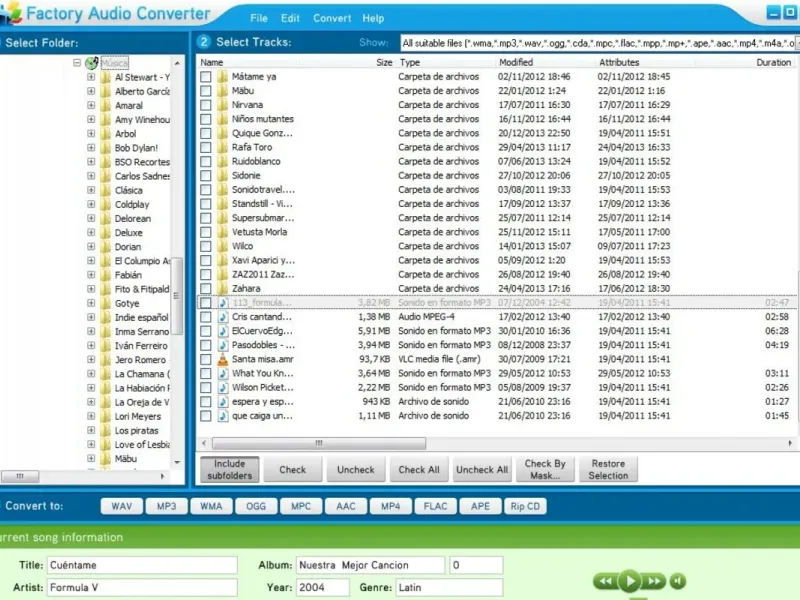Check the box for Cris cantand file
800x600 pixels.
(206, 317)
